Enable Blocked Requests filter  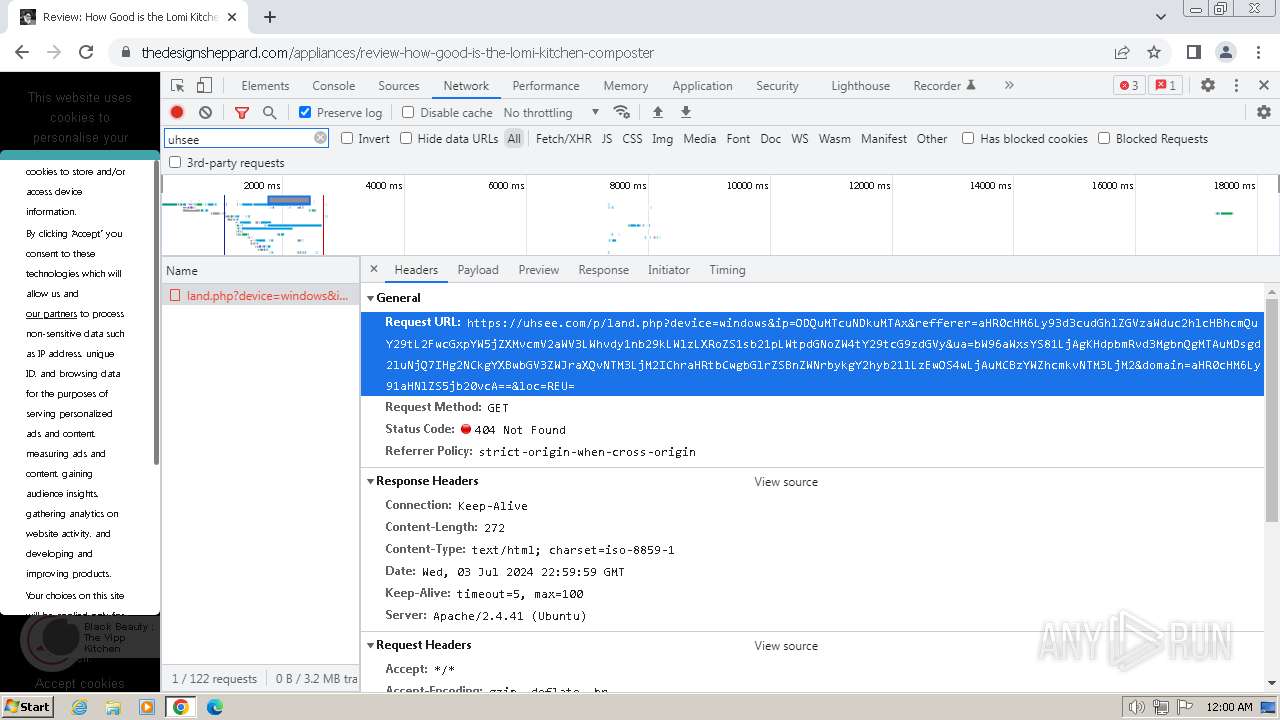pos(1104,138)
